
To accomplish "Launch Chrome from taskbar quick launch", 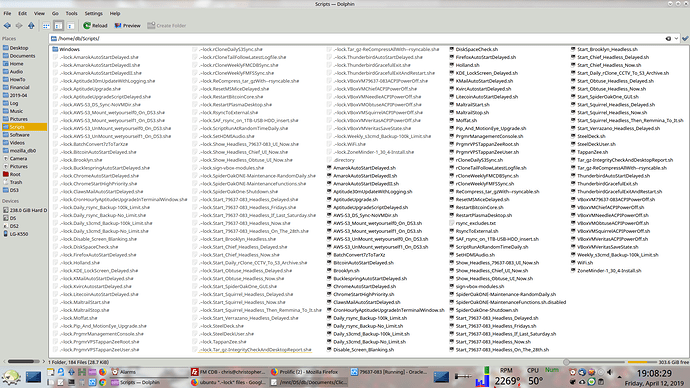I will point(102,383).
